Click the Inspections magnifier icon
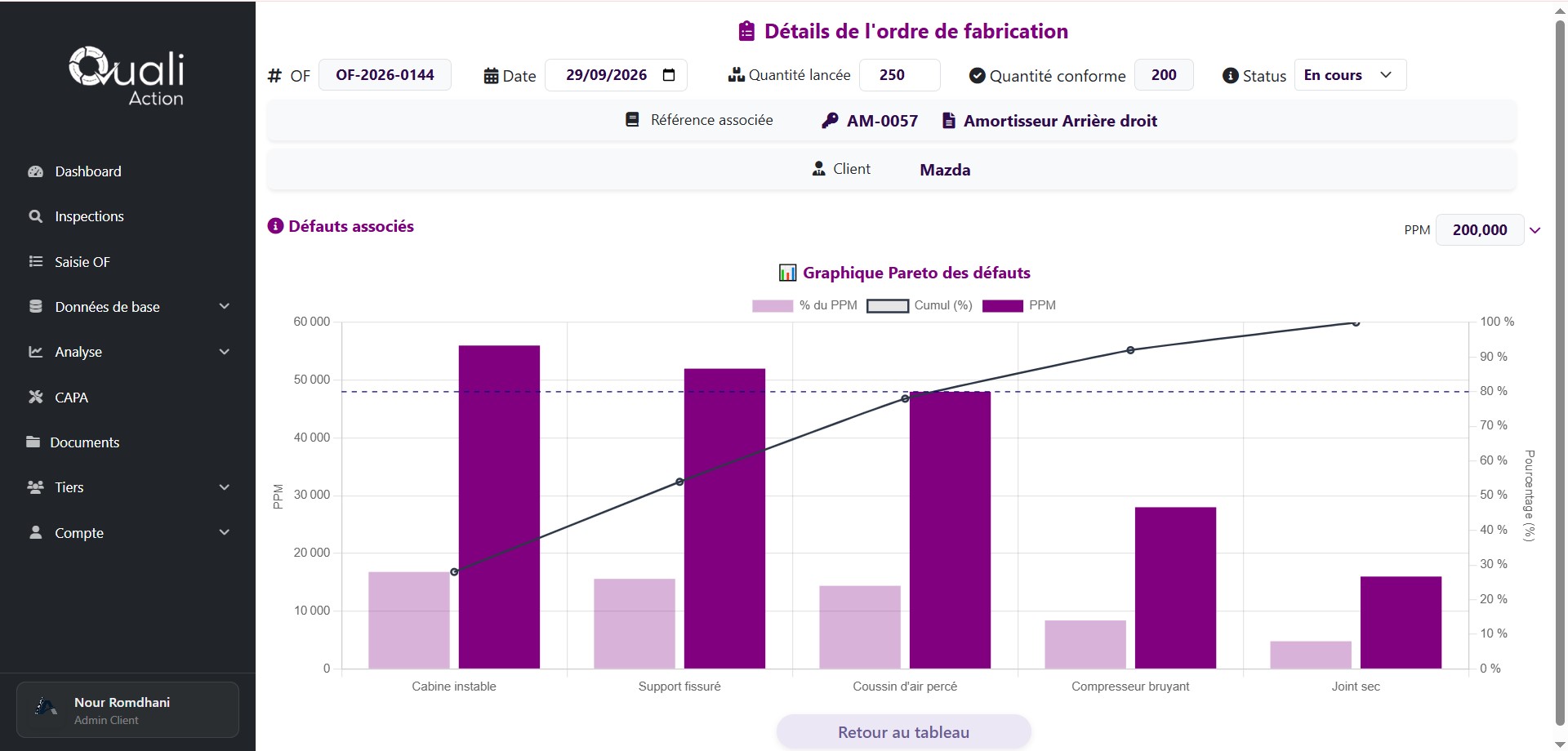Screen dimensions: 1568x751 click(x=35, y=216)
